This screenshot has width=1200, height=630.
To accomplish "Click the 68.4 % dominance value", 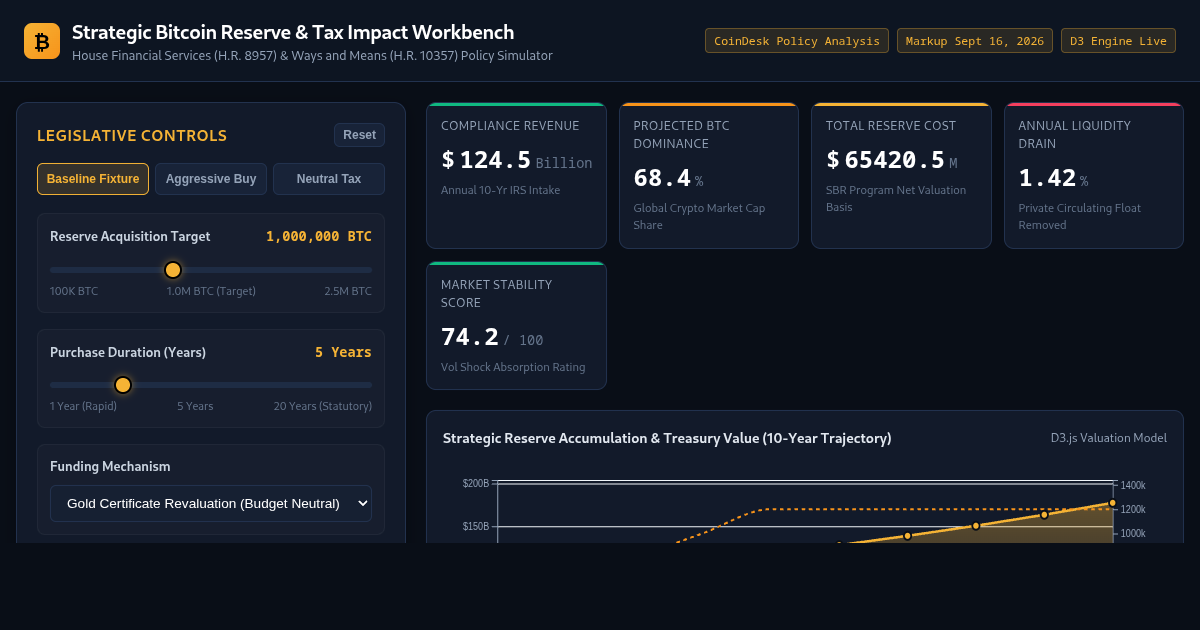I will click(x=668, y=178).
